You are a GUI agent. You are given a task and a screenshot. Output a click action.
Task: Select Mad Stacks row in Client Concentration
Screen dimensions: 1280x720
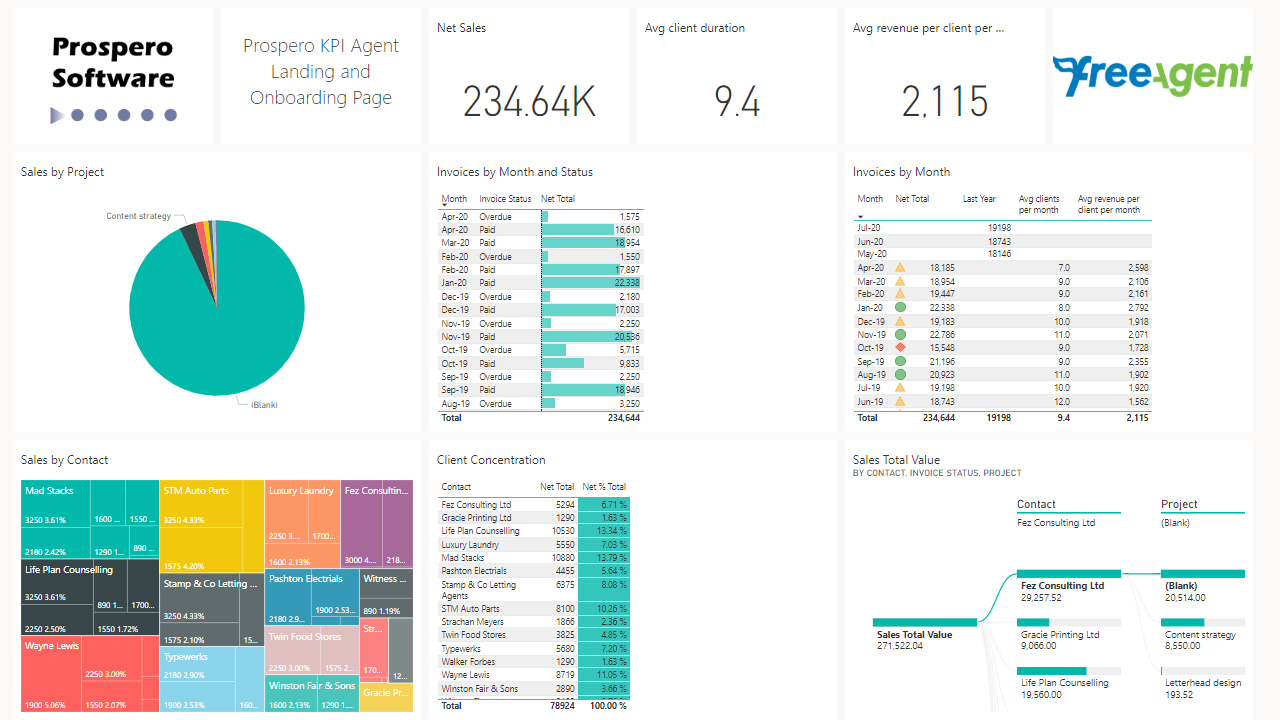click(535, 558)
